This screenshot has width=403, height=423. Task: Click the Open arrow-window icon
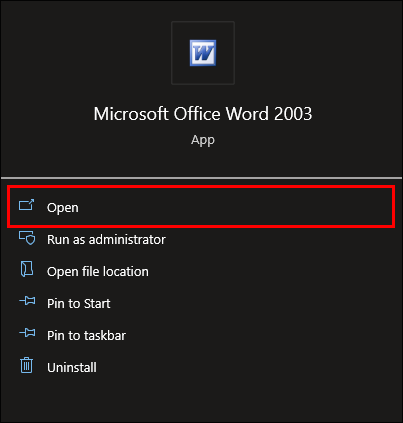[27, 205]
